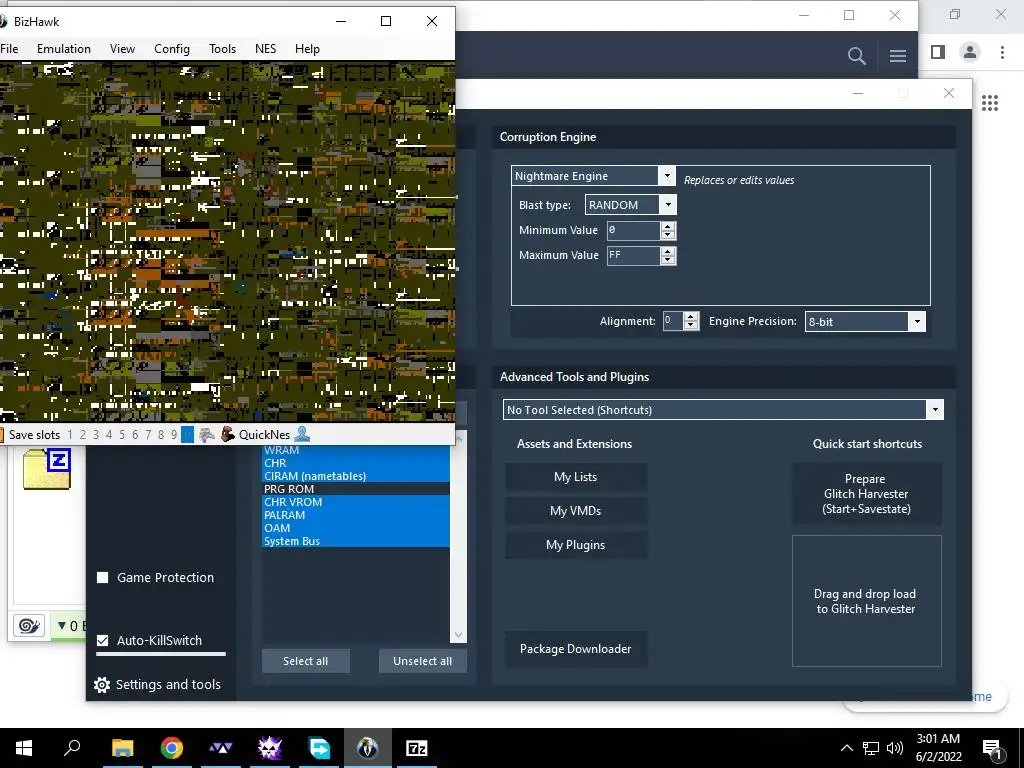Open Windows Start menu

(24, 748)
